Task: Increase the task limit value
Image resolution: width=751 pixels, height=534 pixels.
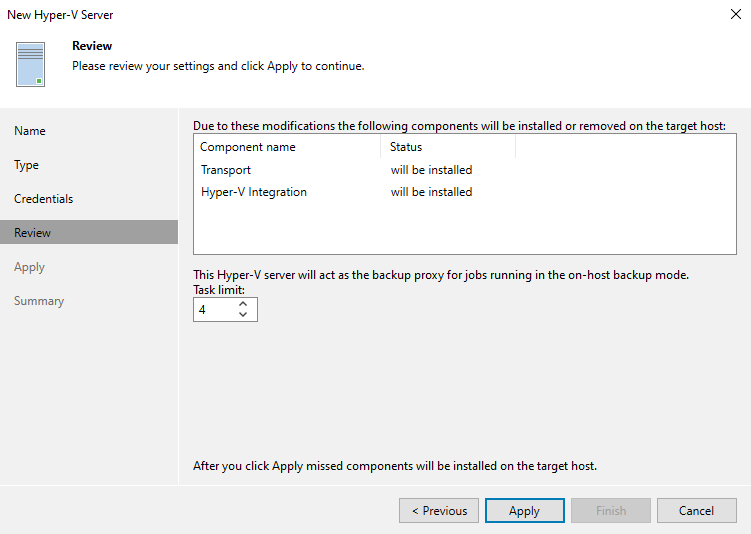Action: pyautogui.click(x=243, y=304)
